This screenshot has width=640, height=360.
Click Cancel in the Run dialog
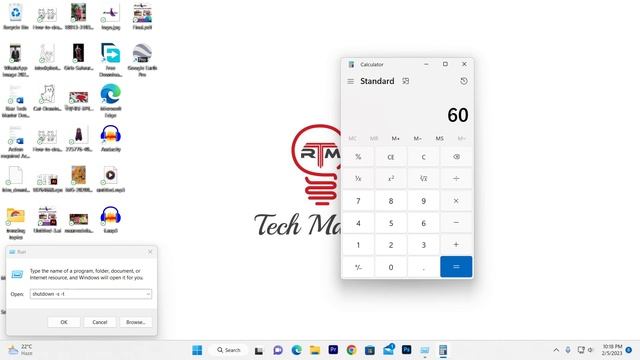tap(100, 322)
